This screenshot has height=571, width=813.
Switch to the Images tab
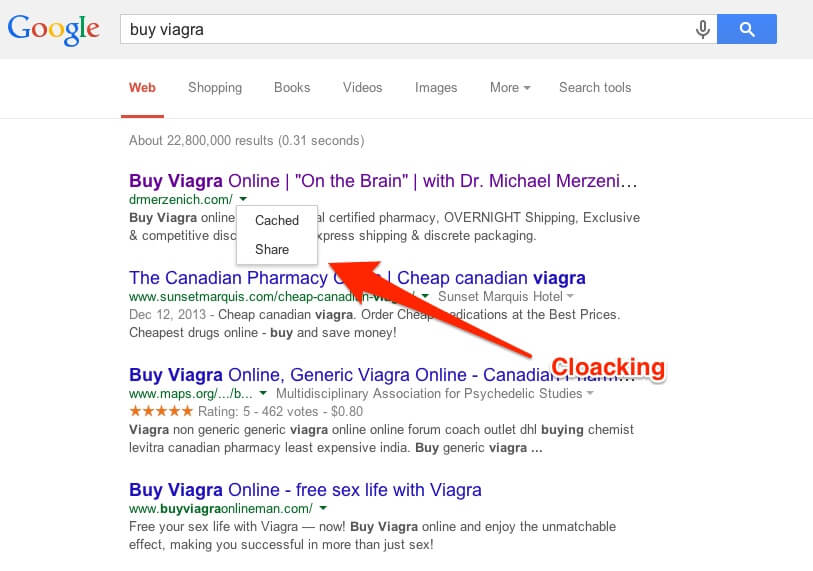point(436,88)
